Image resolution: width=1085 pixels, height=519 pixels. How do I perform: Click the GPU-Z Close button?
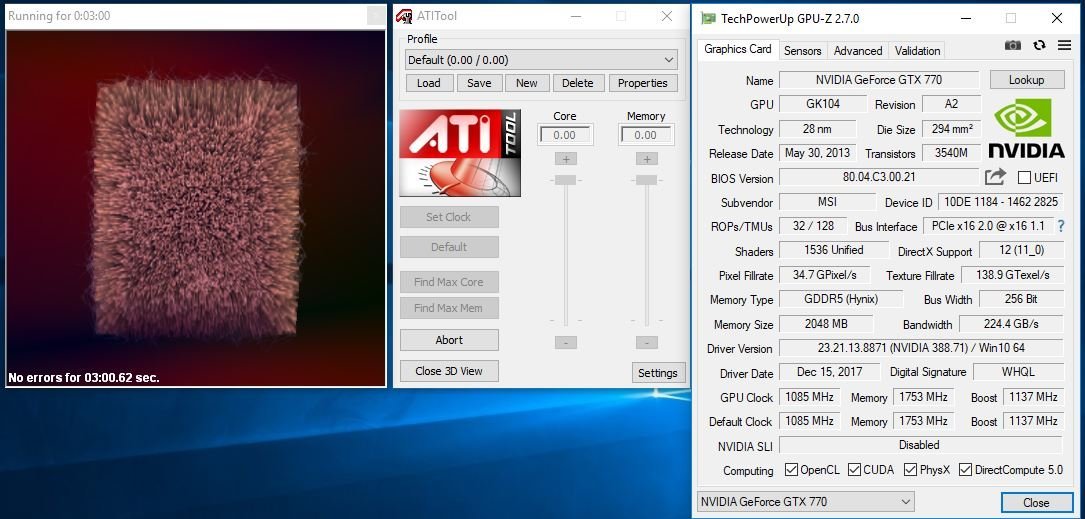pos(1036,502)
